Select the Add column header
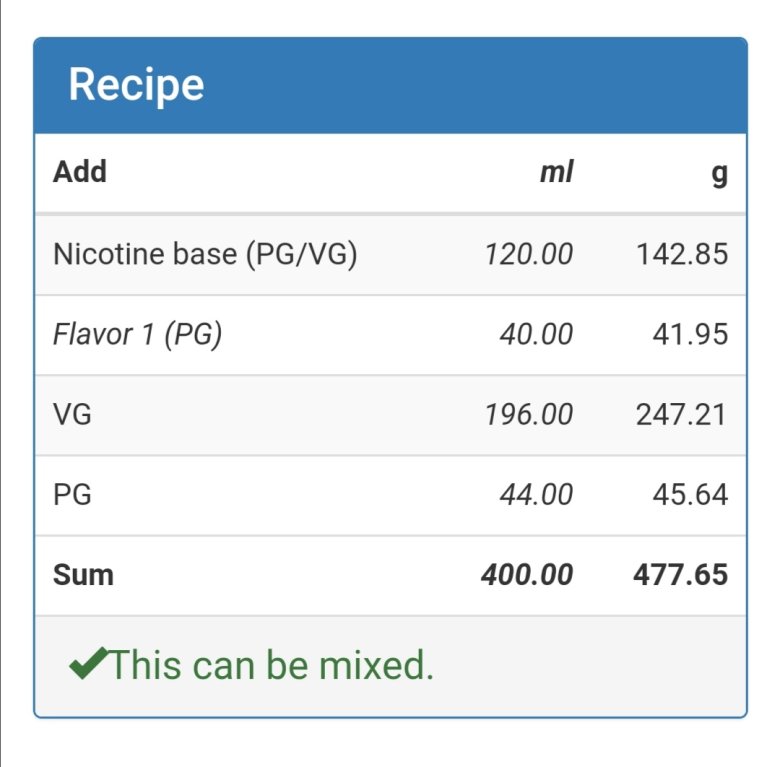This screenshot has height=767, width=780. (x=80, y=172)
